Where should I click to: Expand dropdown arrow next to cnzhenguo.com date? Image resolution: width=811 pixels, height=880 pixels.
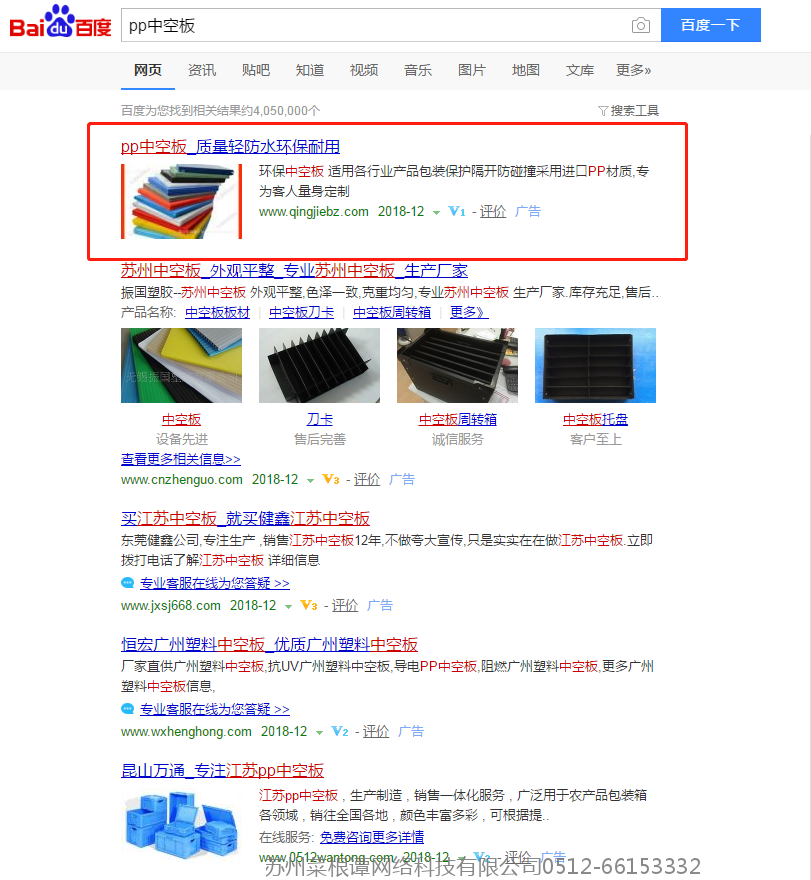click(310, 480)
